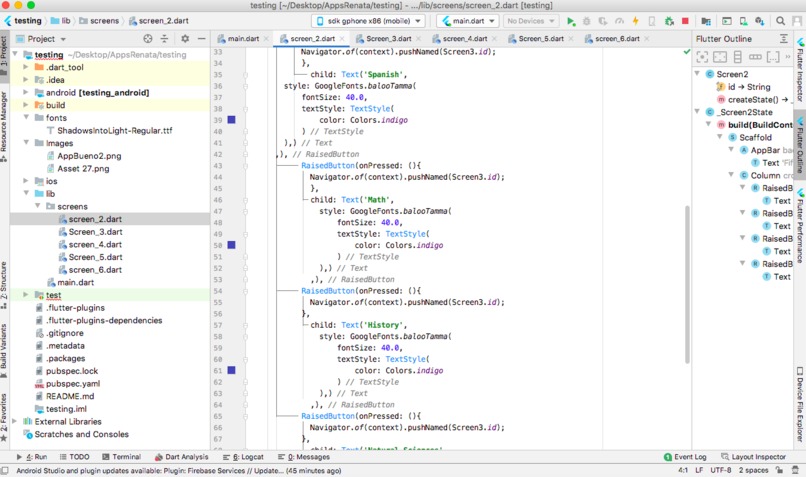The width and height of the screenshot is (806, 477).
Task: Expand the android [testing_android] folder
Action: [x=26, y=92]
